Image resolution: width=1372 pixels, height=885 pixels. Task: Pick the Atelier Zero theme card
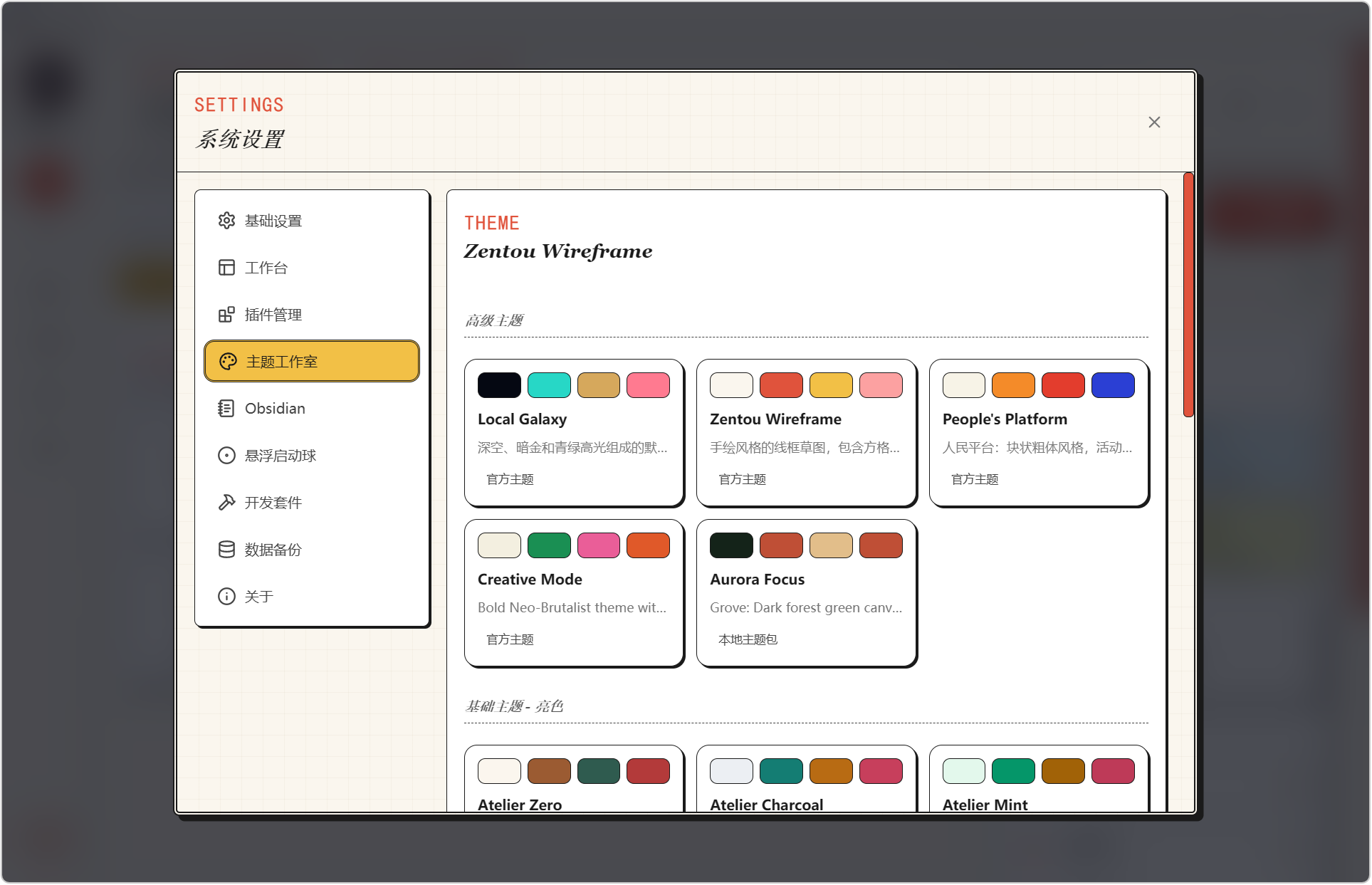(x=574, y=778)
